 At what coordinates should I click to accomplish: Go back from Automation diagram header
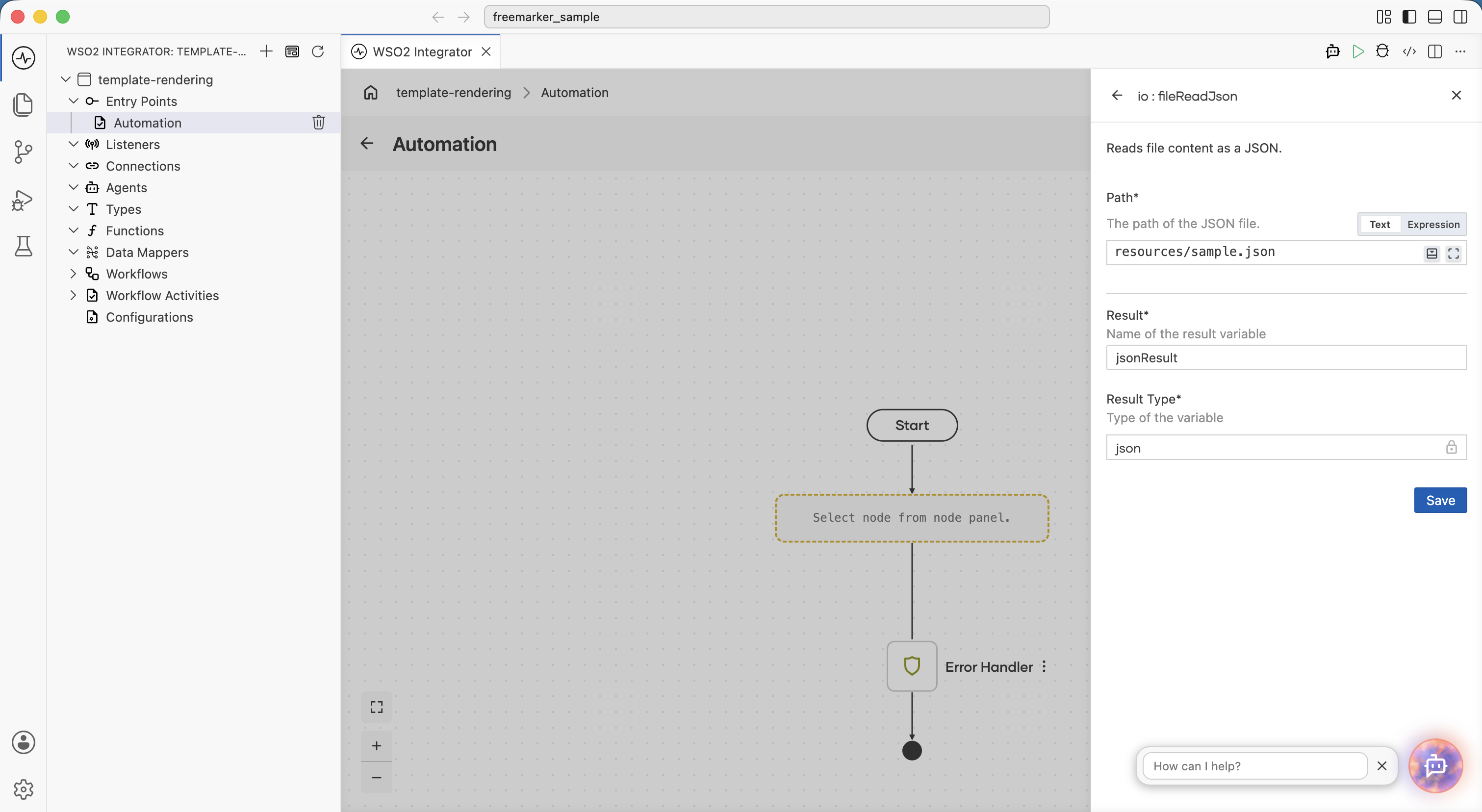tap(367, 143)
